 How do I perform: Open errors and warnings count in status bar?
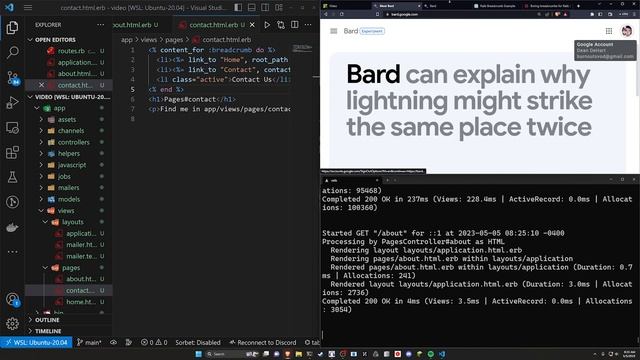point(154,342)
